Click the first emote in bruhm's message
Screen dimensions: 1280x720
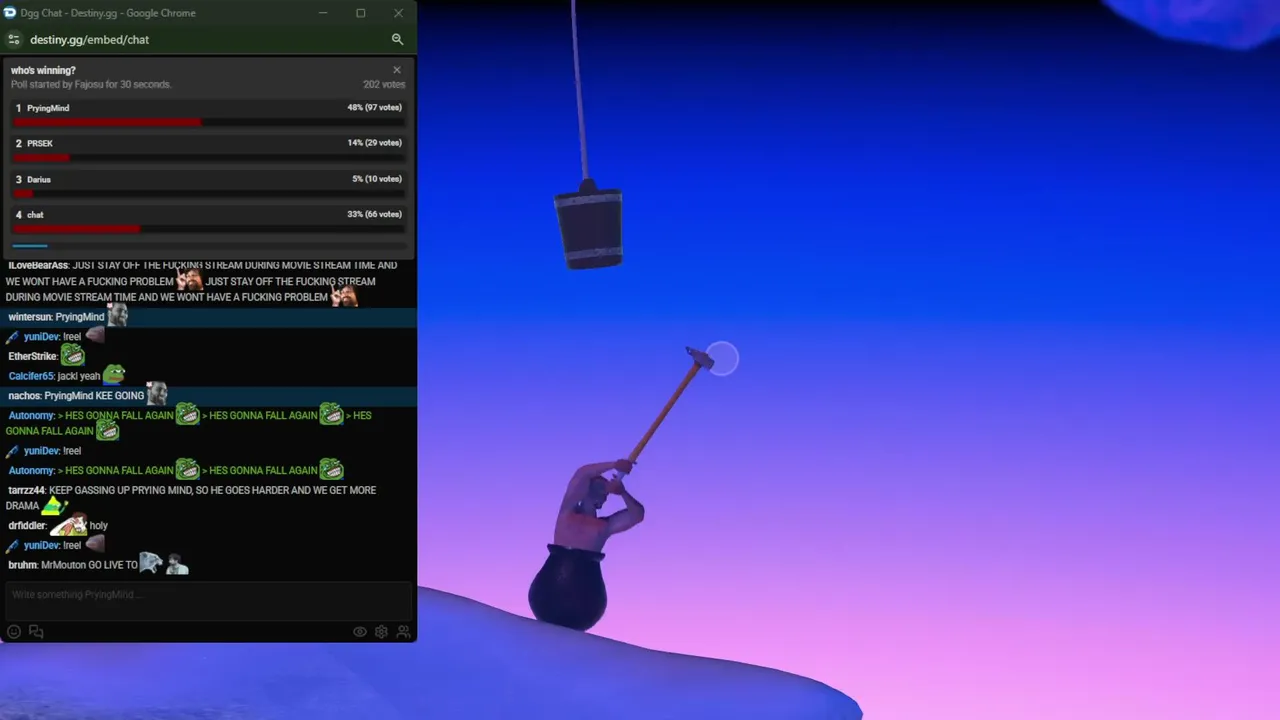pyautogui.click(x=150, y=563)
